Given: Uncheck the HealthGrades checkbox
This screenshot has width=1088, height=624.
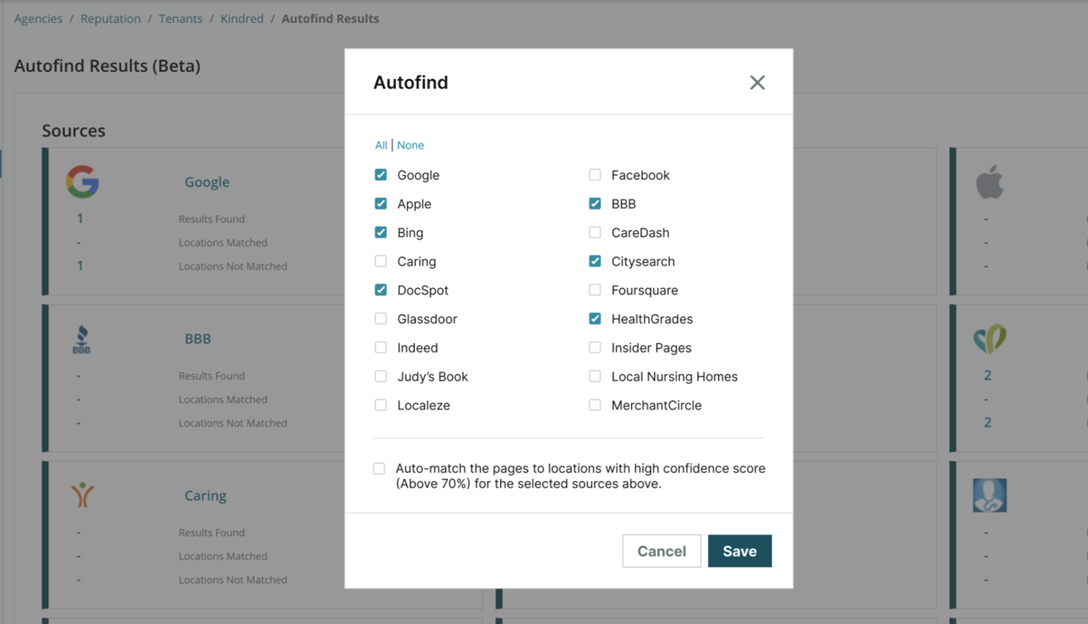Looking at the screenshot, I should pyautogui.click(x=595, y=318).
